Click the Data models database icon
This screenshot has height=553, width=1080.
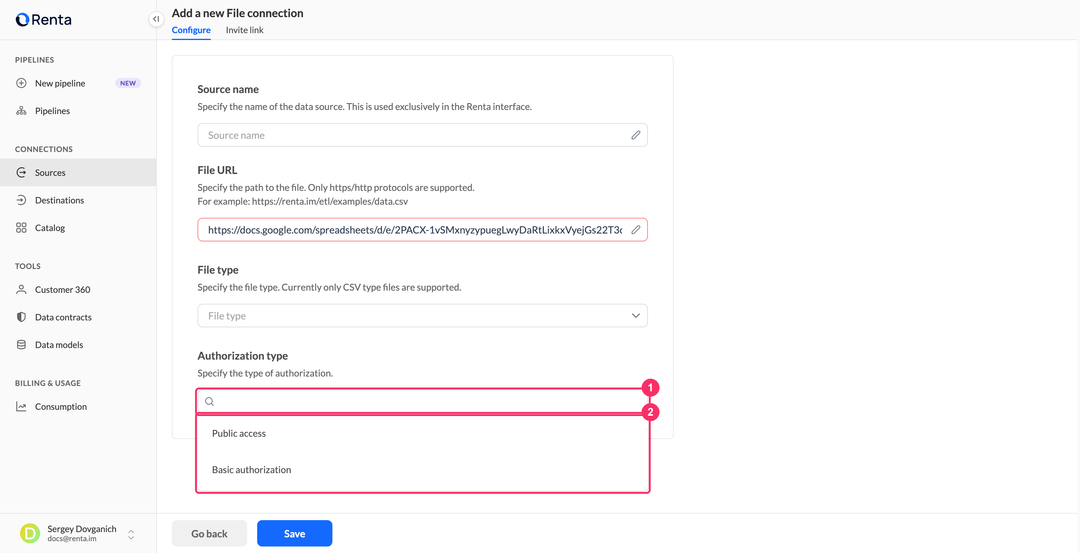coord(21,345)
